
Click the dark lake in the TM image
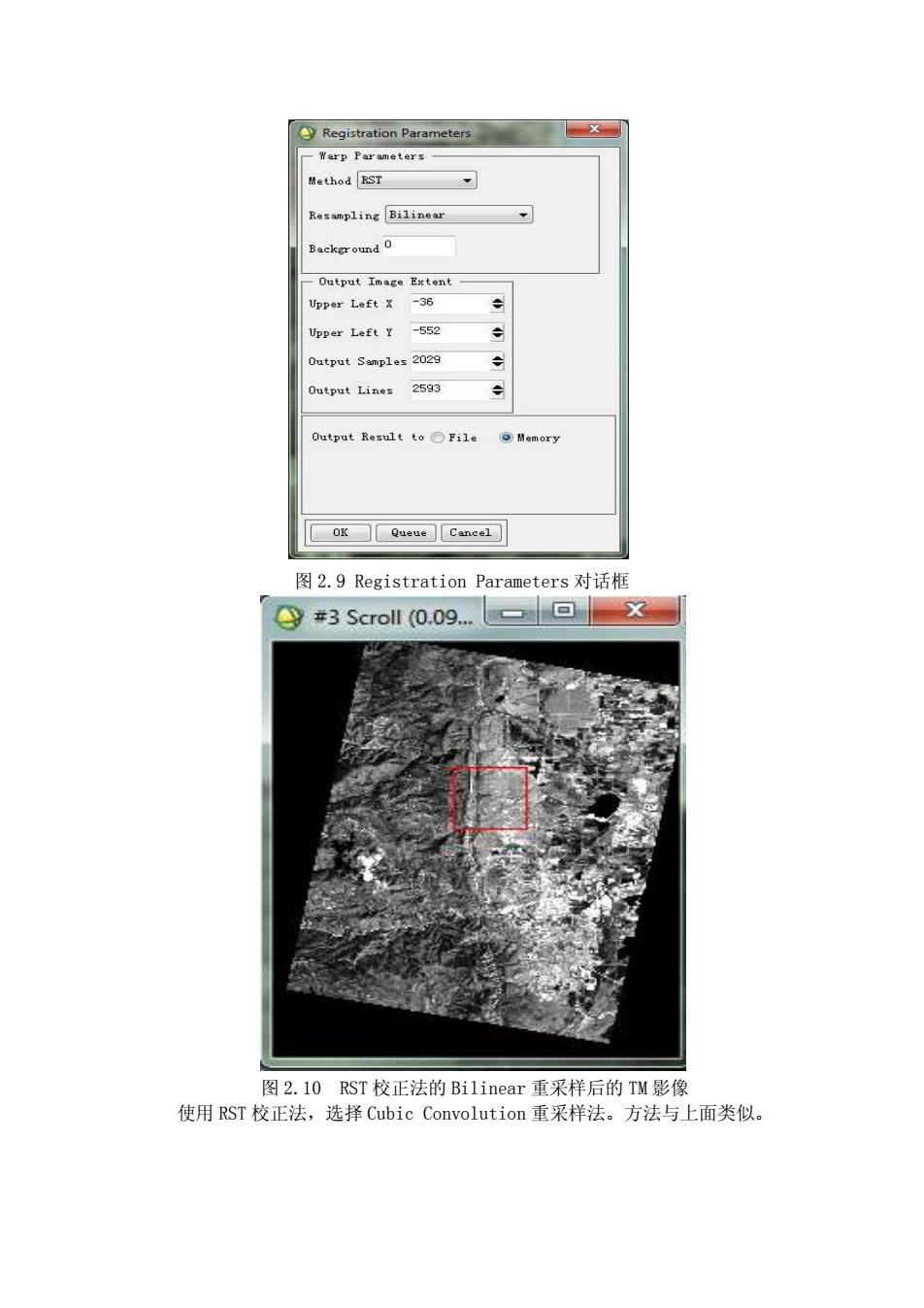coord(604,806)
